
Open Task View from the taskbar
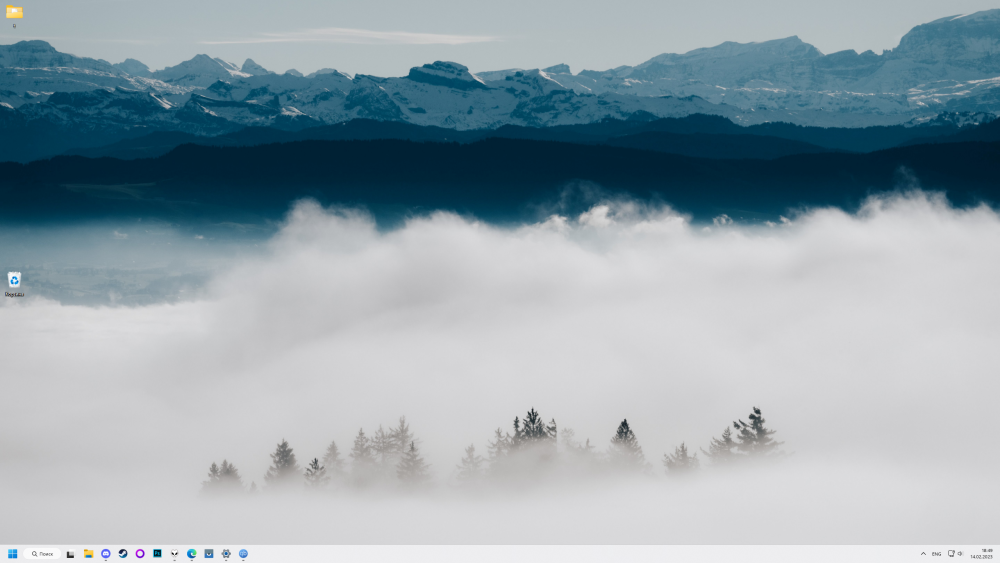coord(71,553)
